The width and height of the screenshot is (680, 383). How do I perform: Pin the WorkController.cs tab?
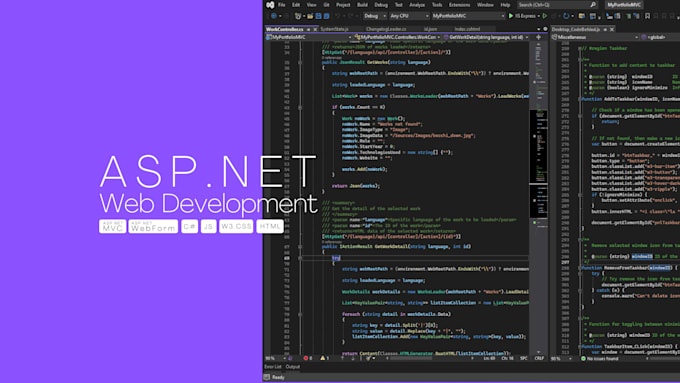pyautogui.click(x=308, y=29)
